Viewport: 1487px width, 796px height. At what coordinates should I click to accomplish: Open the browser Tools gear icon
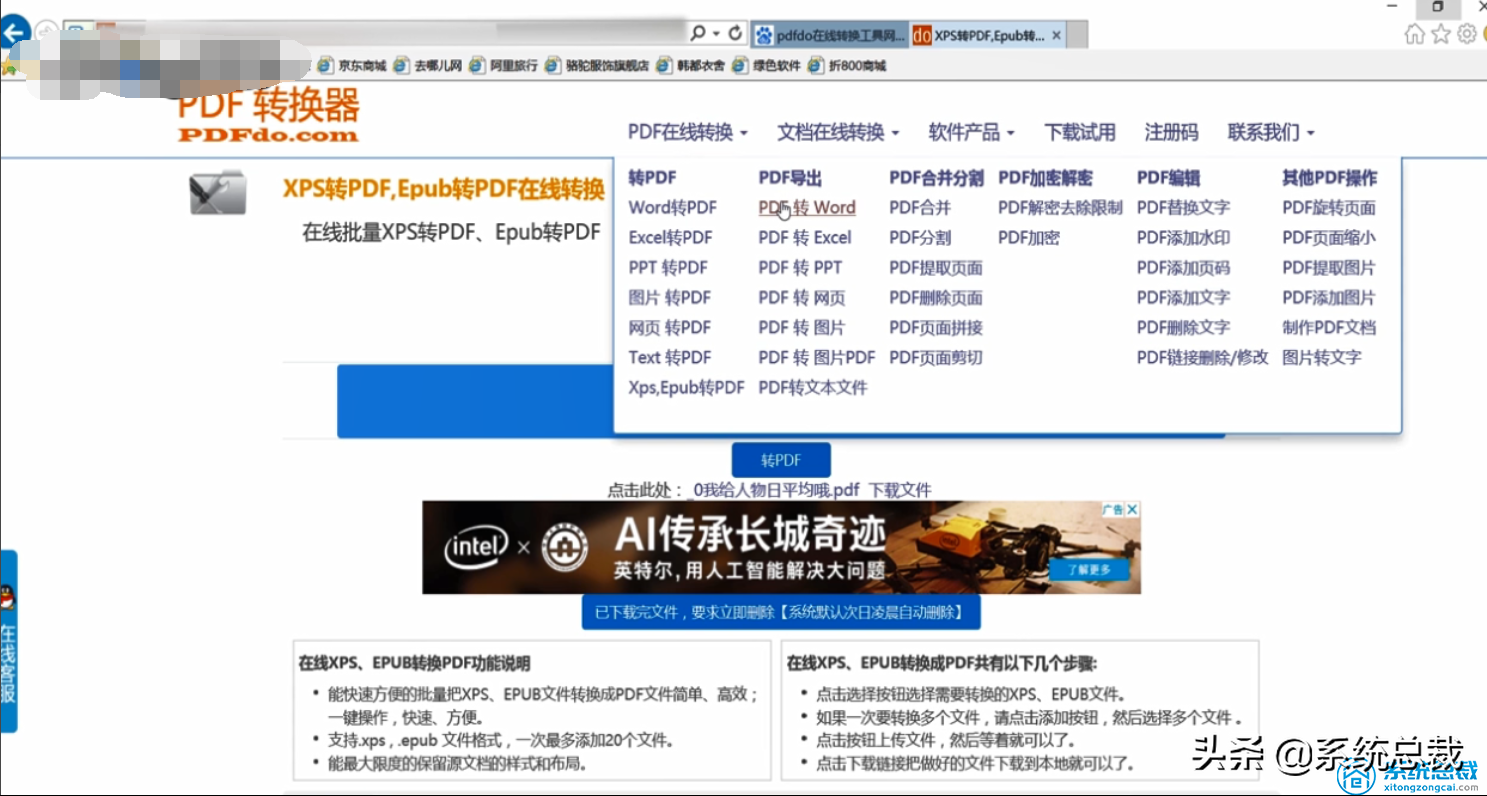click(x=1467, y=34)
